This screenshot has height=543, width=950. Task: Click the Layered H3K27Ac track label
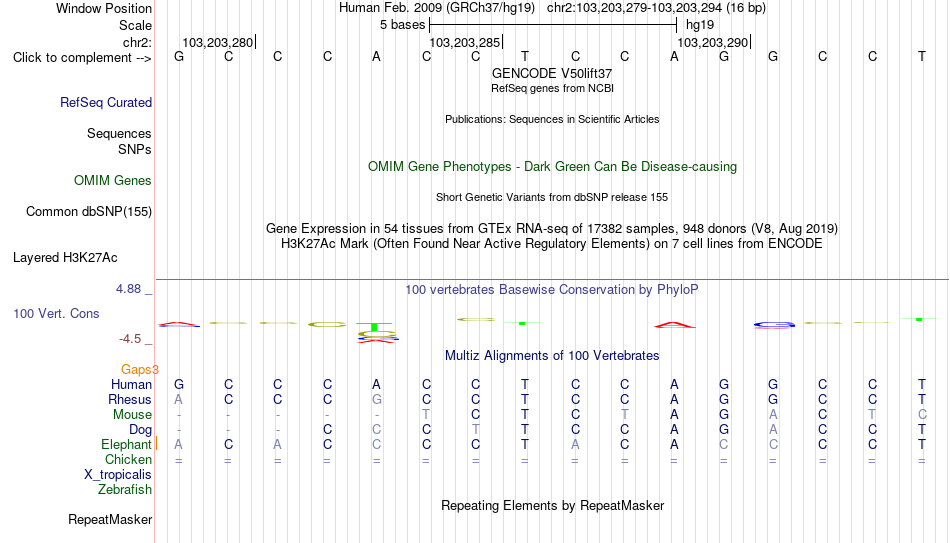pos(65,258)
